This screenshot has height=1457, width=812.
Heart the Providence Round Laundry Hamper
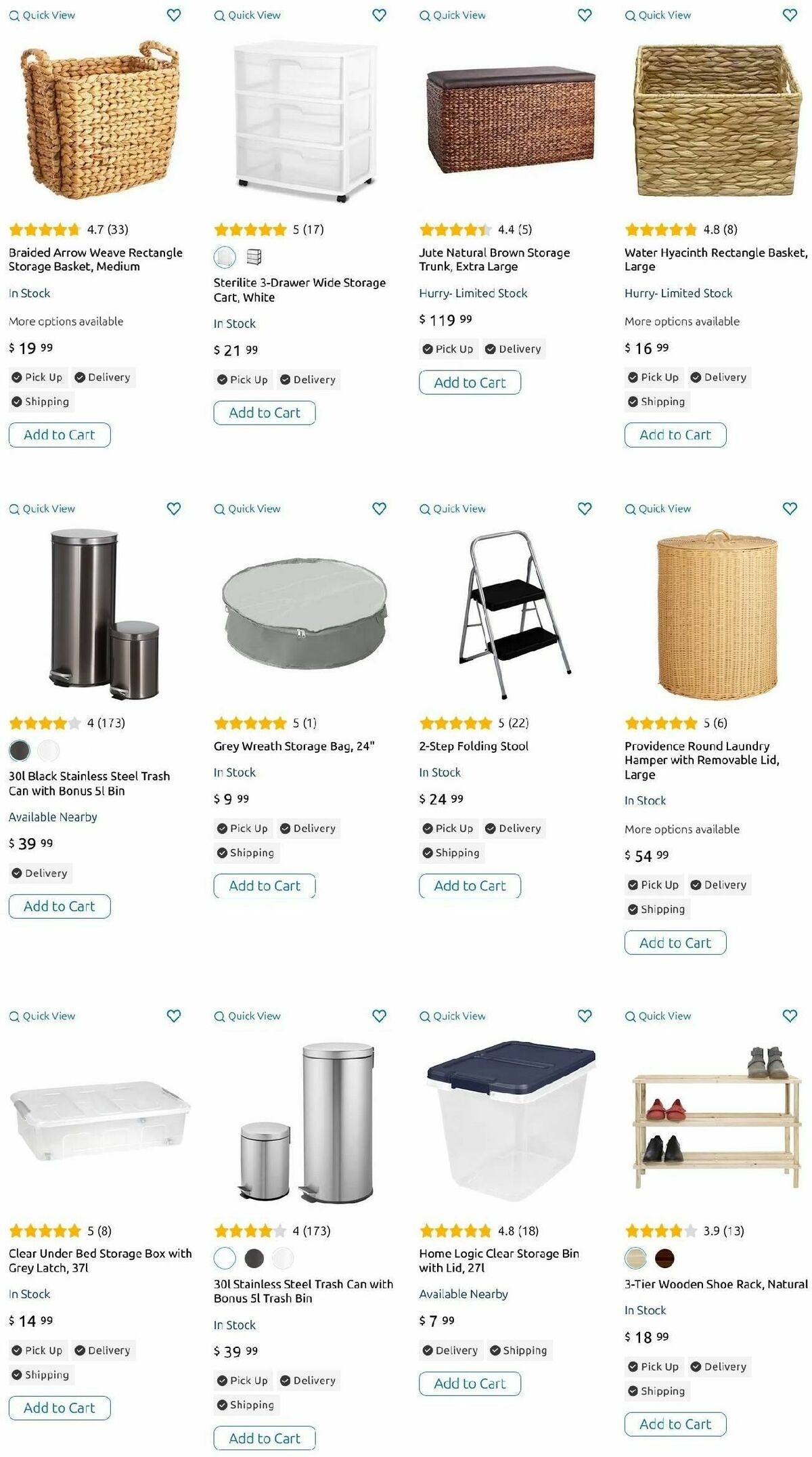790,508
